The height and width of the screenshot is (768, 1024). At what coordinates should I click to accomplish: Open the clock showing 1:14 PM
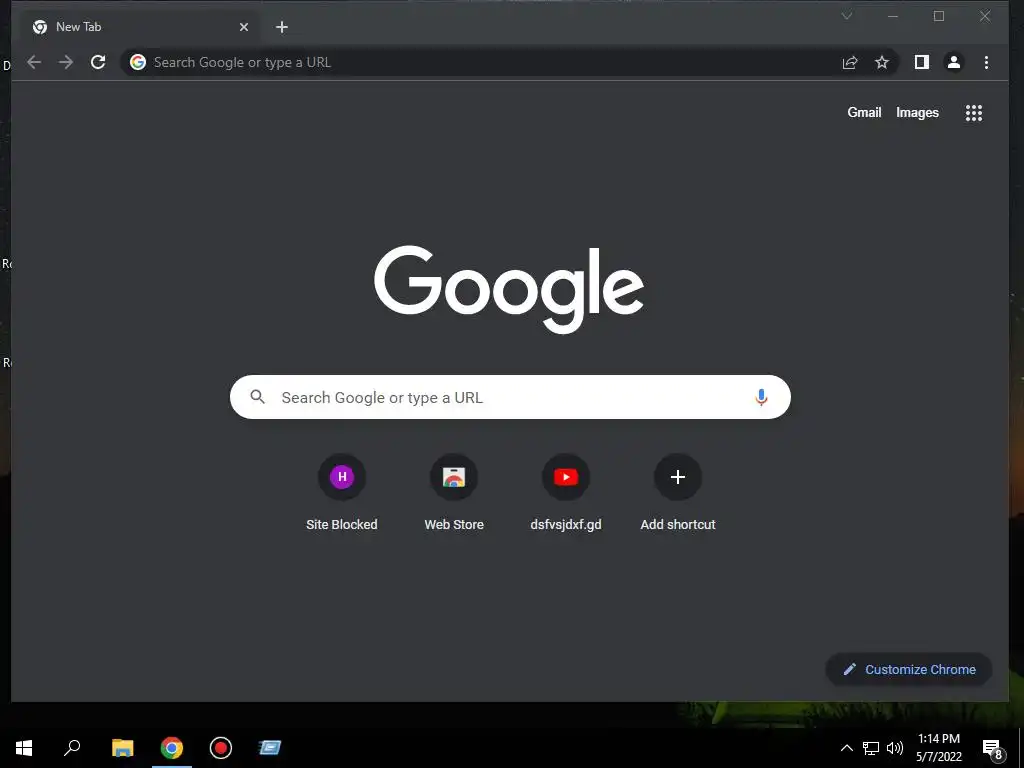939,748
